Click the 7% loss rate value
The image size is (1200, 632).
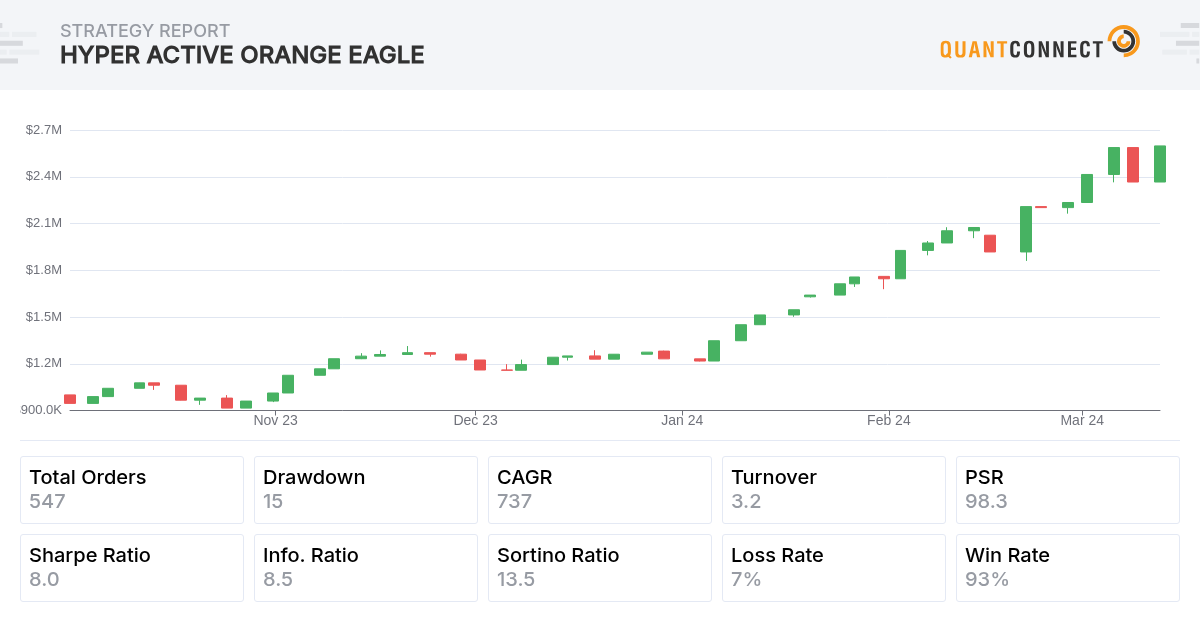(x=746, y=579)
